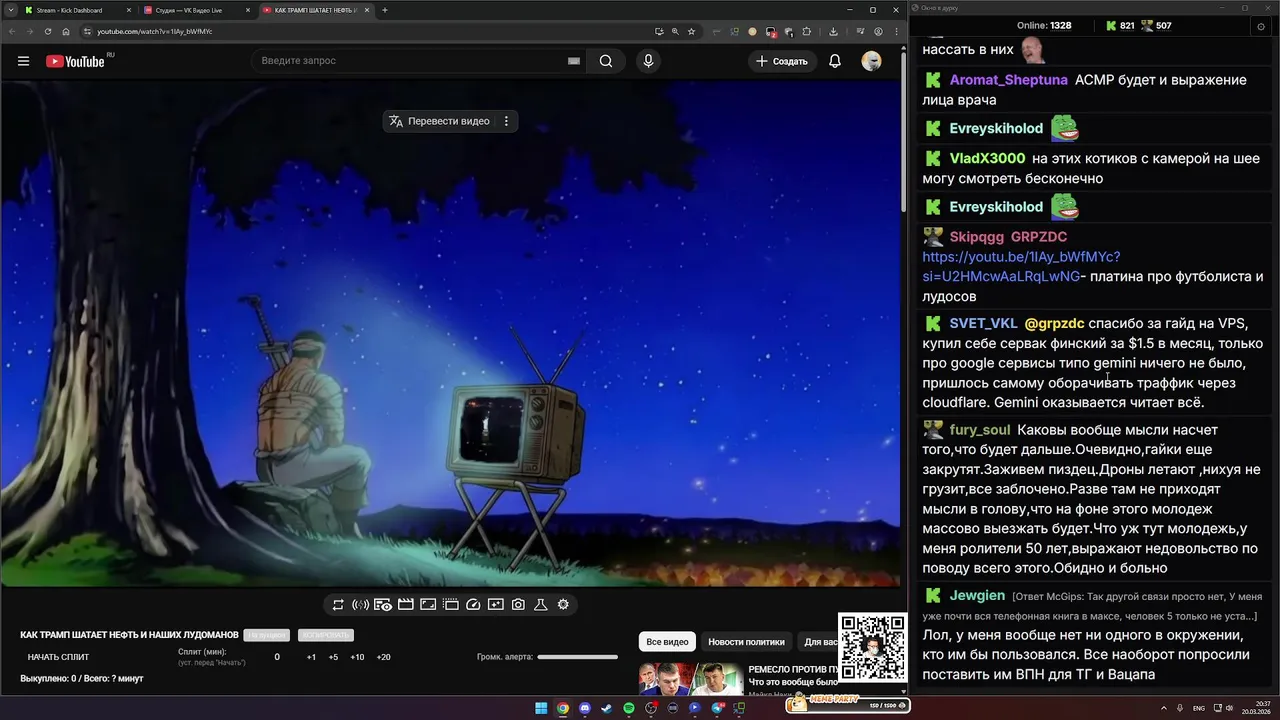Open YouTube notifications bell
The width and height of the screenshot is (1280, 720).
[835, 61]
